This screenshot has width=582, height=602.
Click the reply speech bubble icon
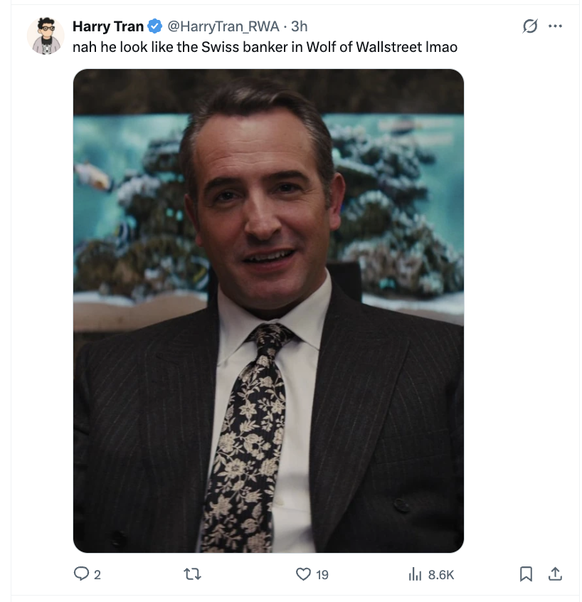[81, 574]
